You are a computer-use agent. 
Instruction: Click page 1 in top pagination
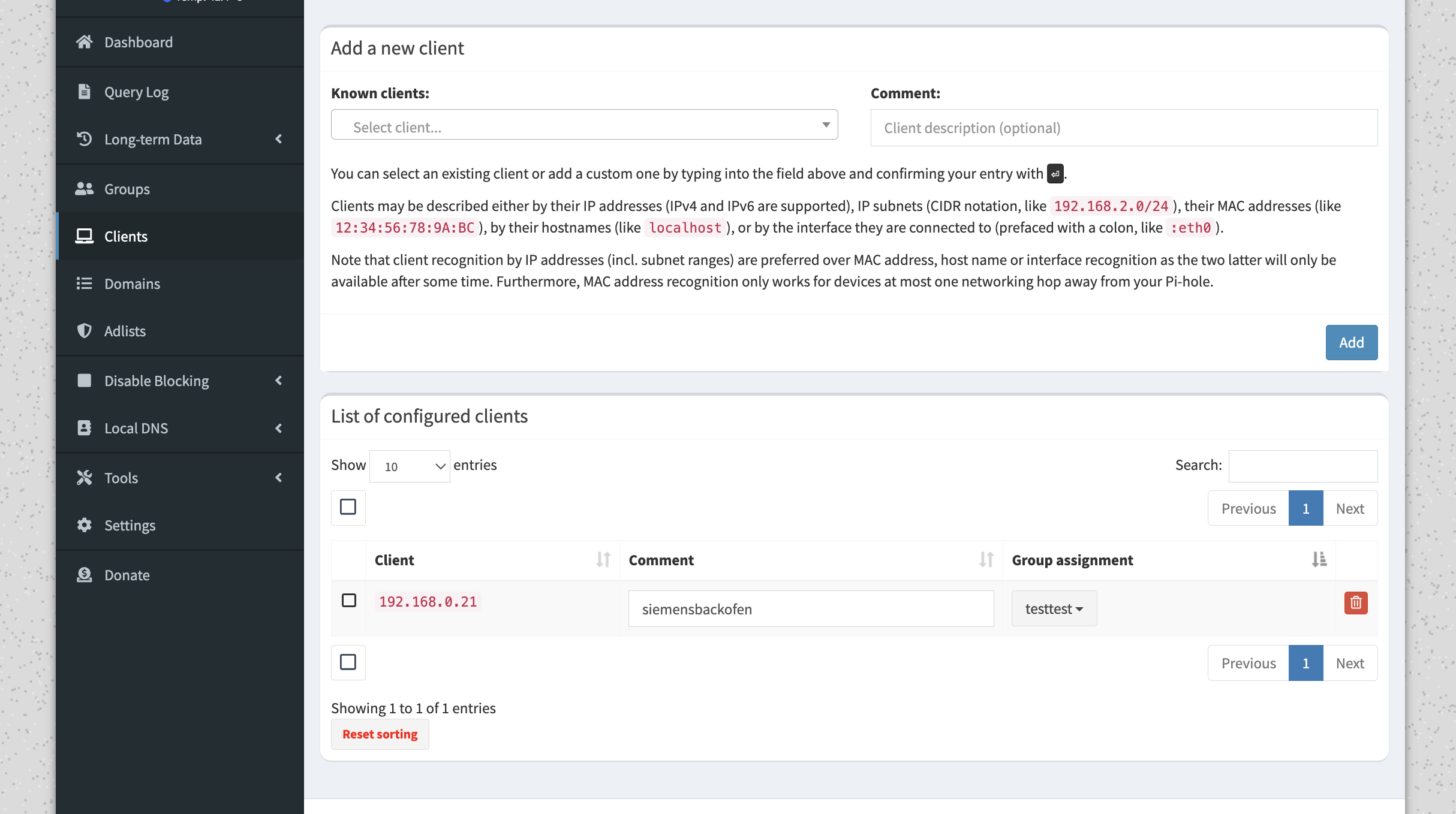click(1305, 508)
